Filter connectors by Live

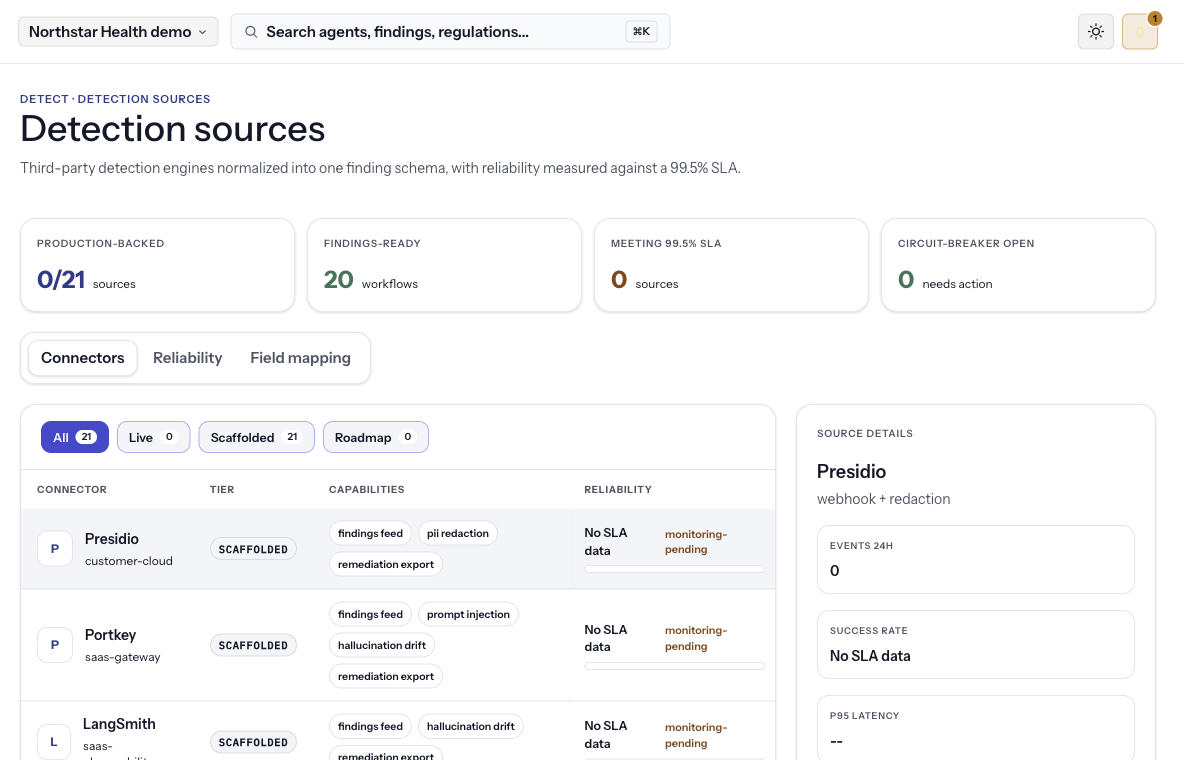coord(153,437)
